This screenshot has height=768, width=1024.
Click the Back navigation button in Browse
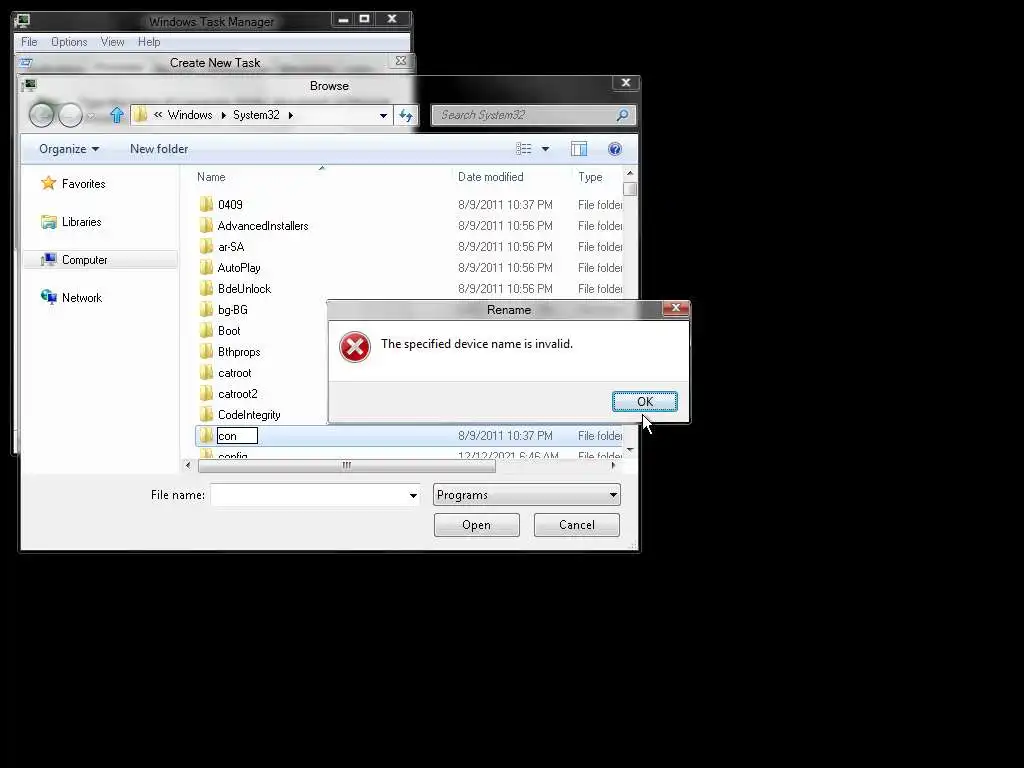click(42, 116)
